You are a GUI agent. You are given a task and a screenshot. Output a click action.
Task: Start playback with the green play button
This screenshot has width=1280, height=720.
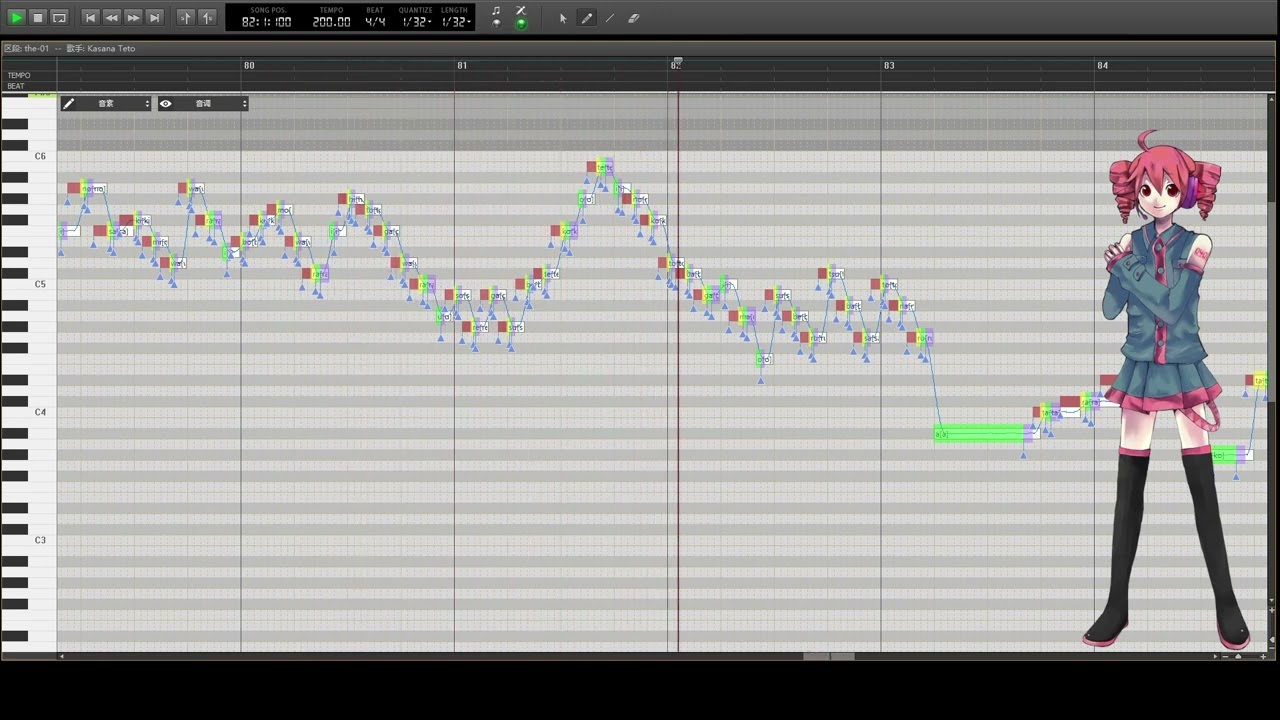(16, 17)
